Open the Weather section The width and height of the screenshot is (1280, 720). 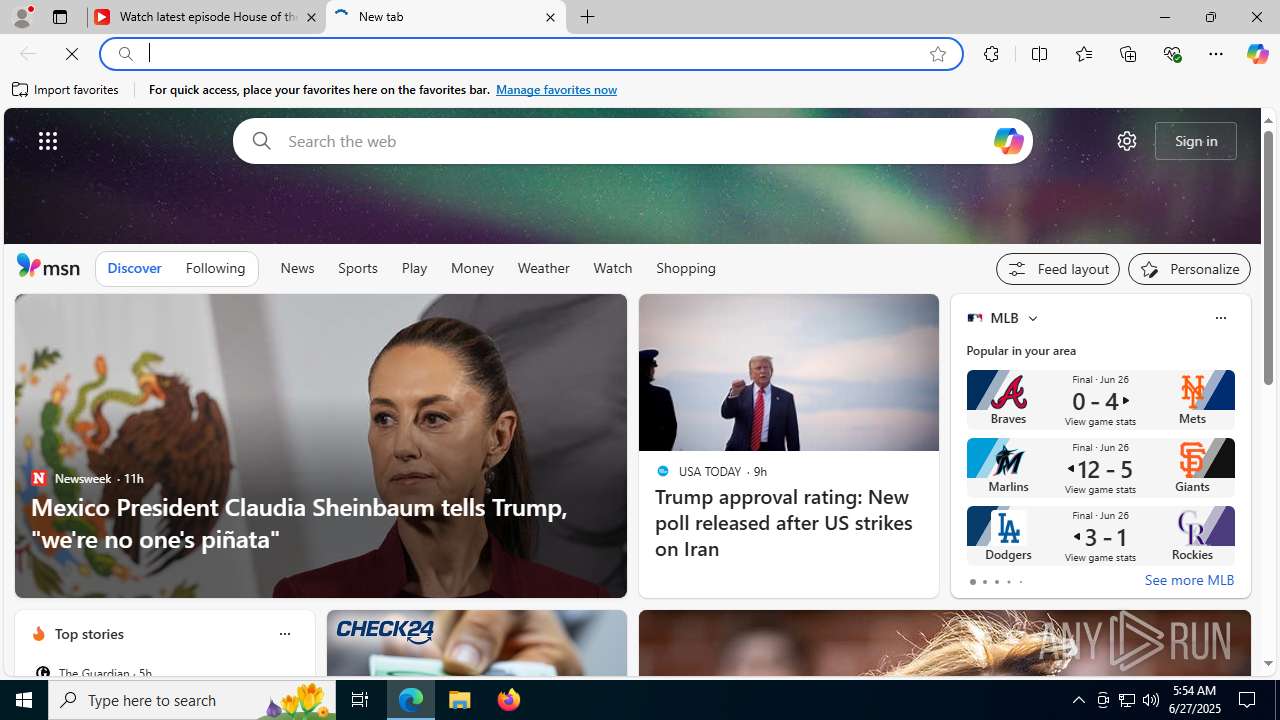(543, 268)
